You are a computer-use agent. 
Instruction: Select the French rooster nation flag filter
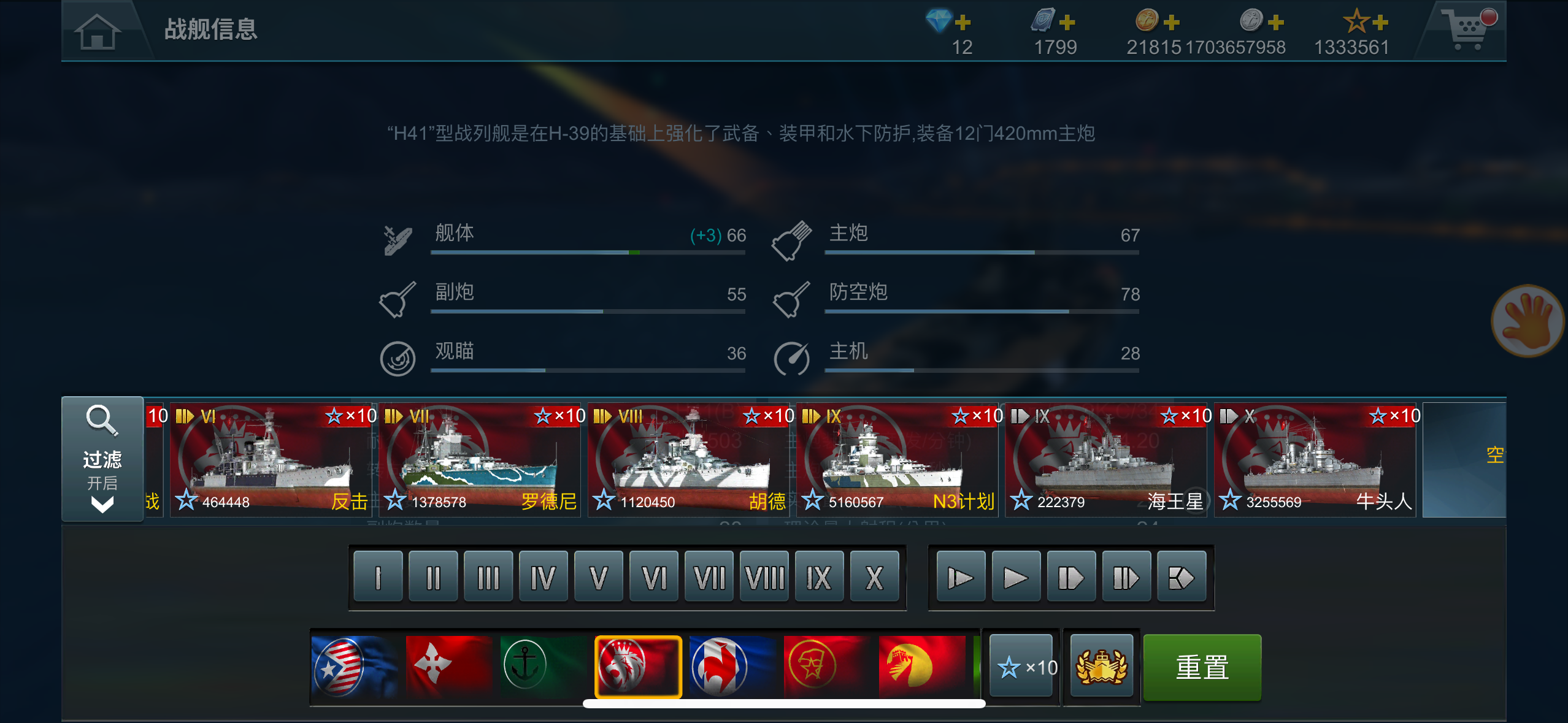733,667
